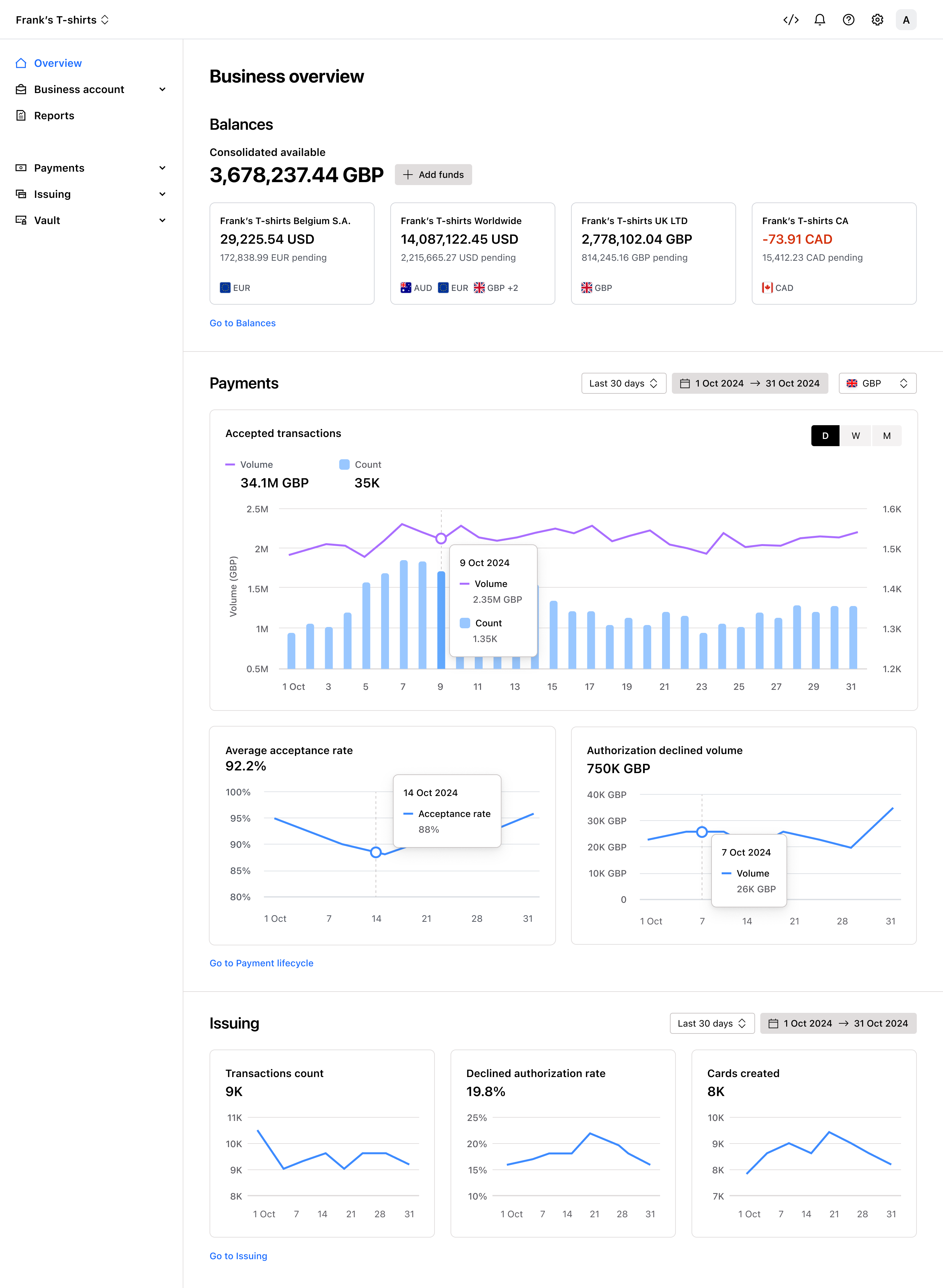943x1288 pixels.
Task: Open Issuing menu item
Action: 52,194
